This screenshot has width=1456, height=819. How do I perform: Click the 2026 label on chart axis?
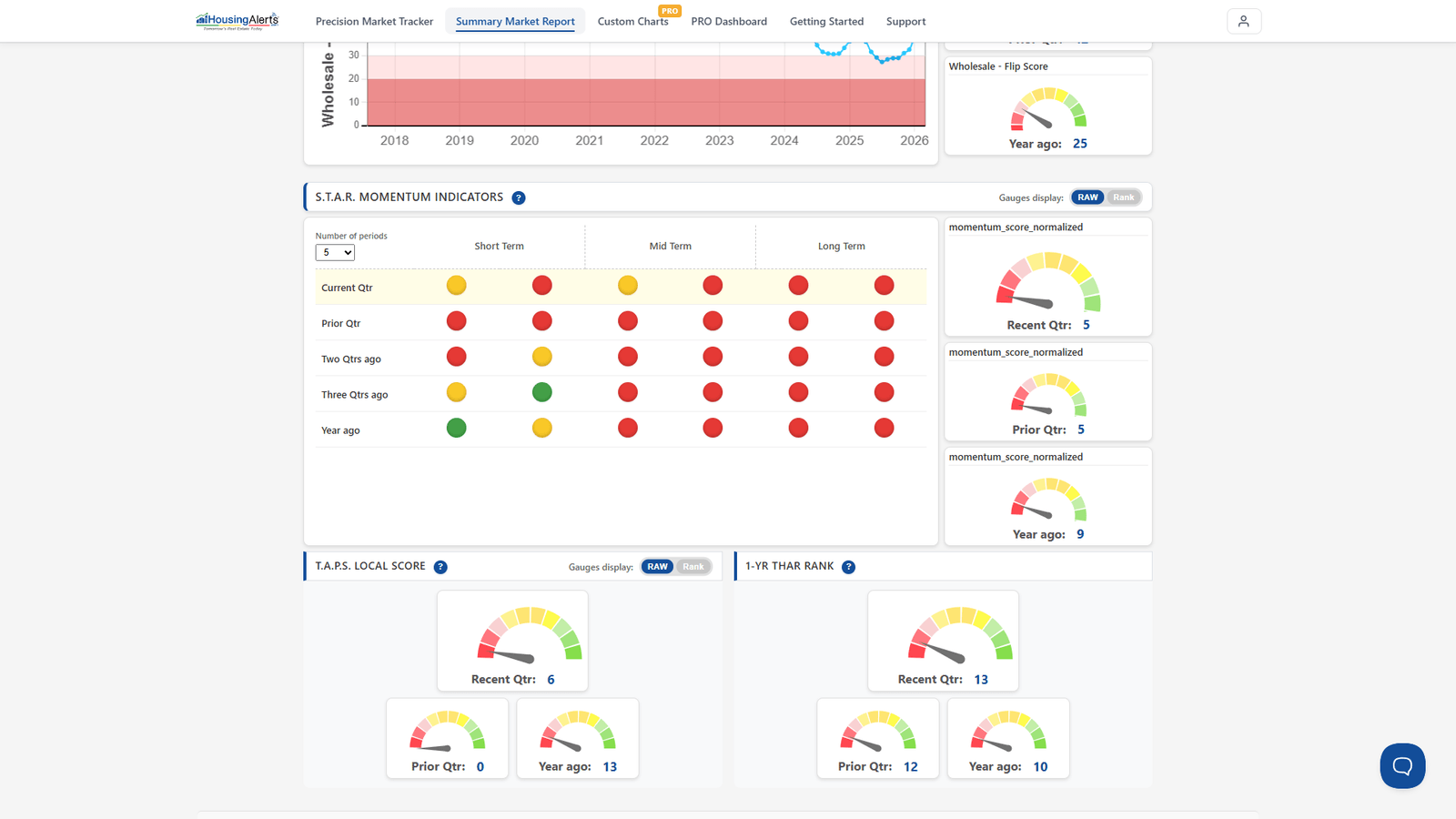(x=915, y=141)
